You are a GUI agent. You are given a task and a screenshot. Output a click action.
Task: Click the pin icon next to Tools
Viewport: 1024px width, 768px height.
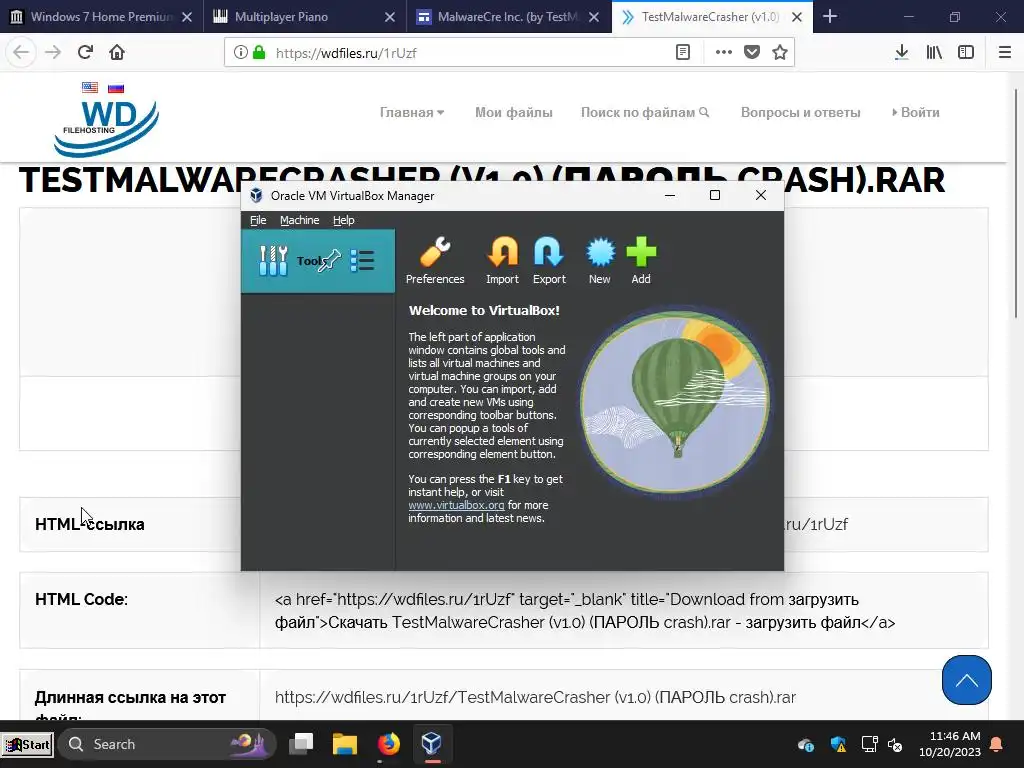[330, 261]
